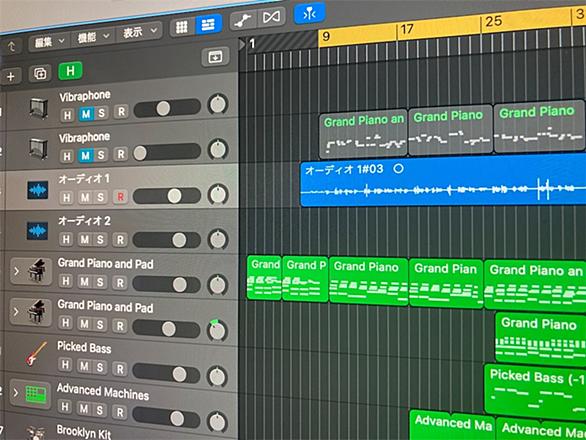The height and width of the screenshot is (440, 586).
Task: Click the upper Grand Piano and Pad piano icon
Action: click(37, 270)
